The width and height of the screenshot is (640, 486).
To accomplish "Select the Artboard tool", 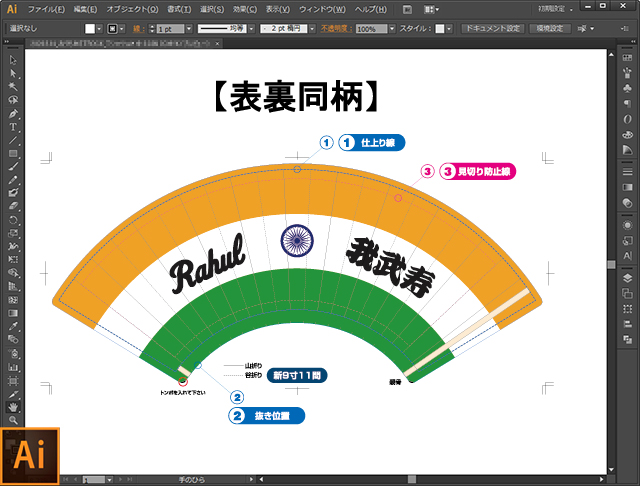I will [x=13, y=381].
